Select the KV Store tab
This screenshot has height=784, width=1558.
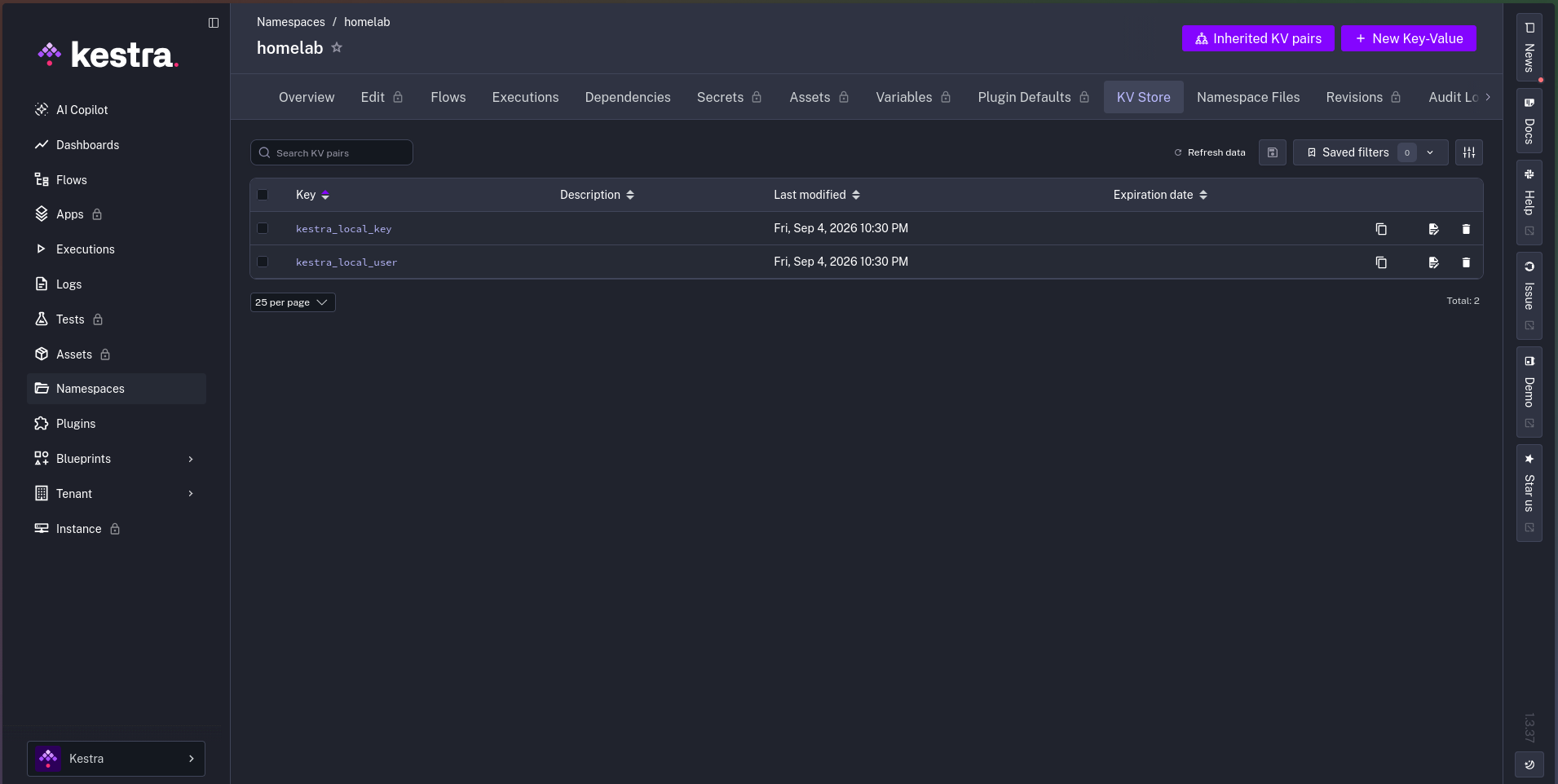pyautogui.click(x=1144, y=97)
